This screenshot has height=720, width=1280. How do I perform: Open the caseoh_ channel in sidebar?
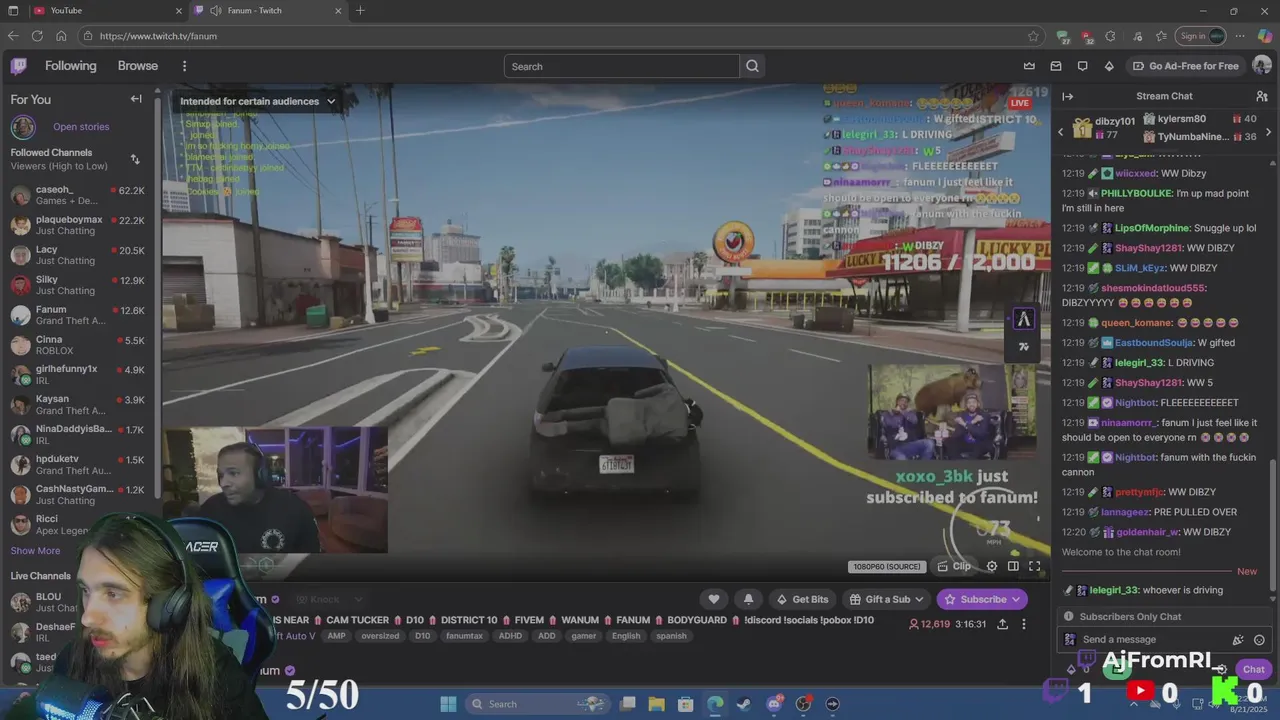point(78,195)
